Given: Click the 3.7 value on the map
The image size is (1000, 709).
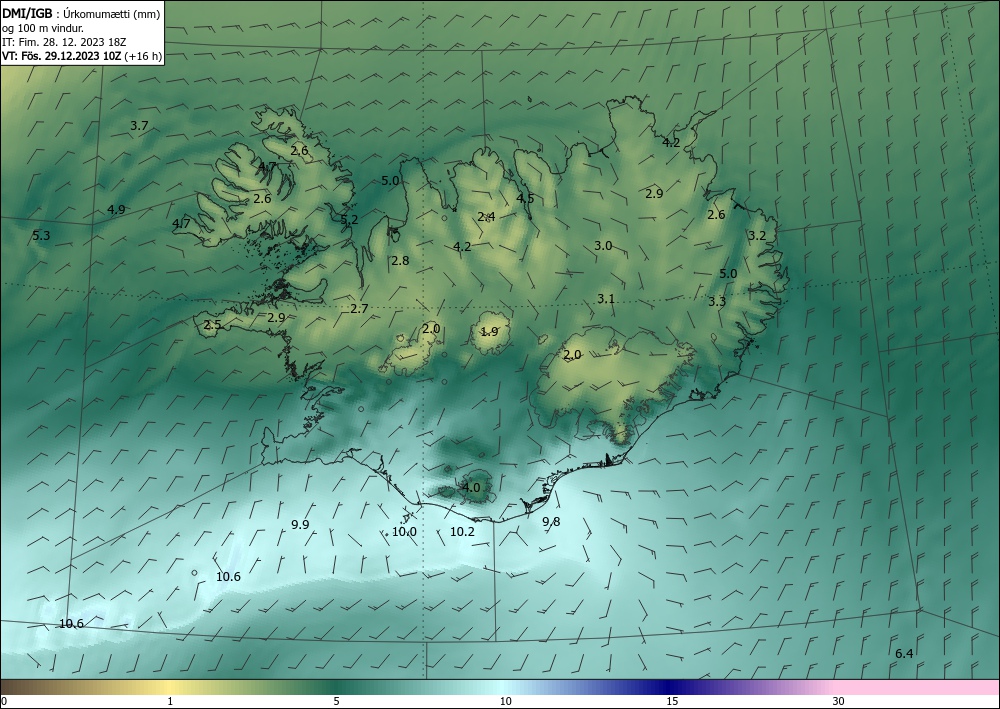Looking at the screenshot, I should tap(139, 126).
